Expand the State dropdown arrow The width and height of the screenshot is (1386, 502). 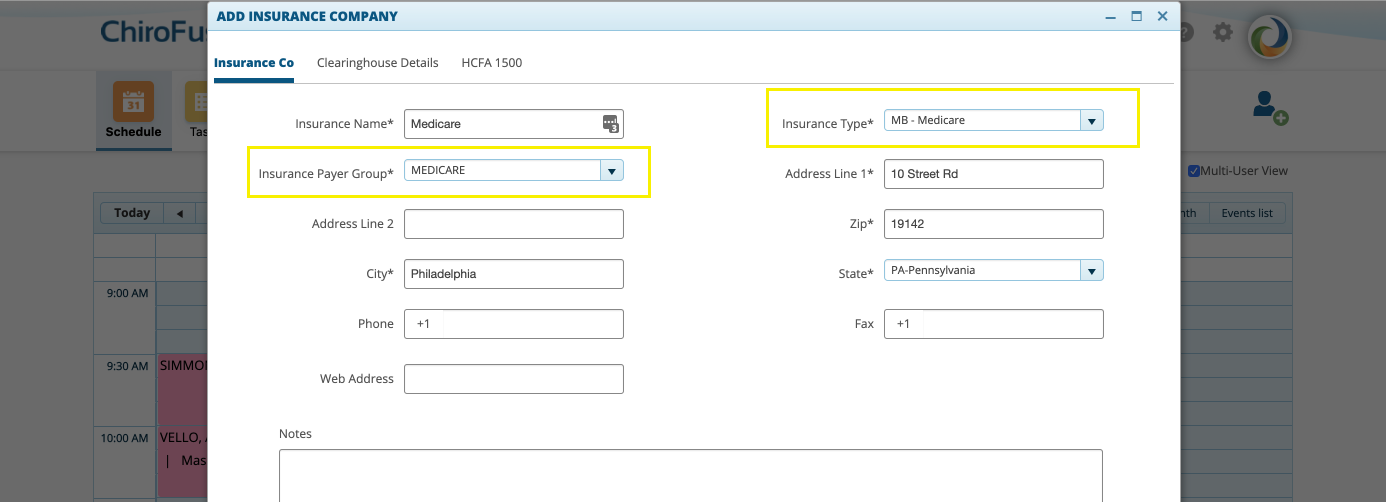point(1092,270)
